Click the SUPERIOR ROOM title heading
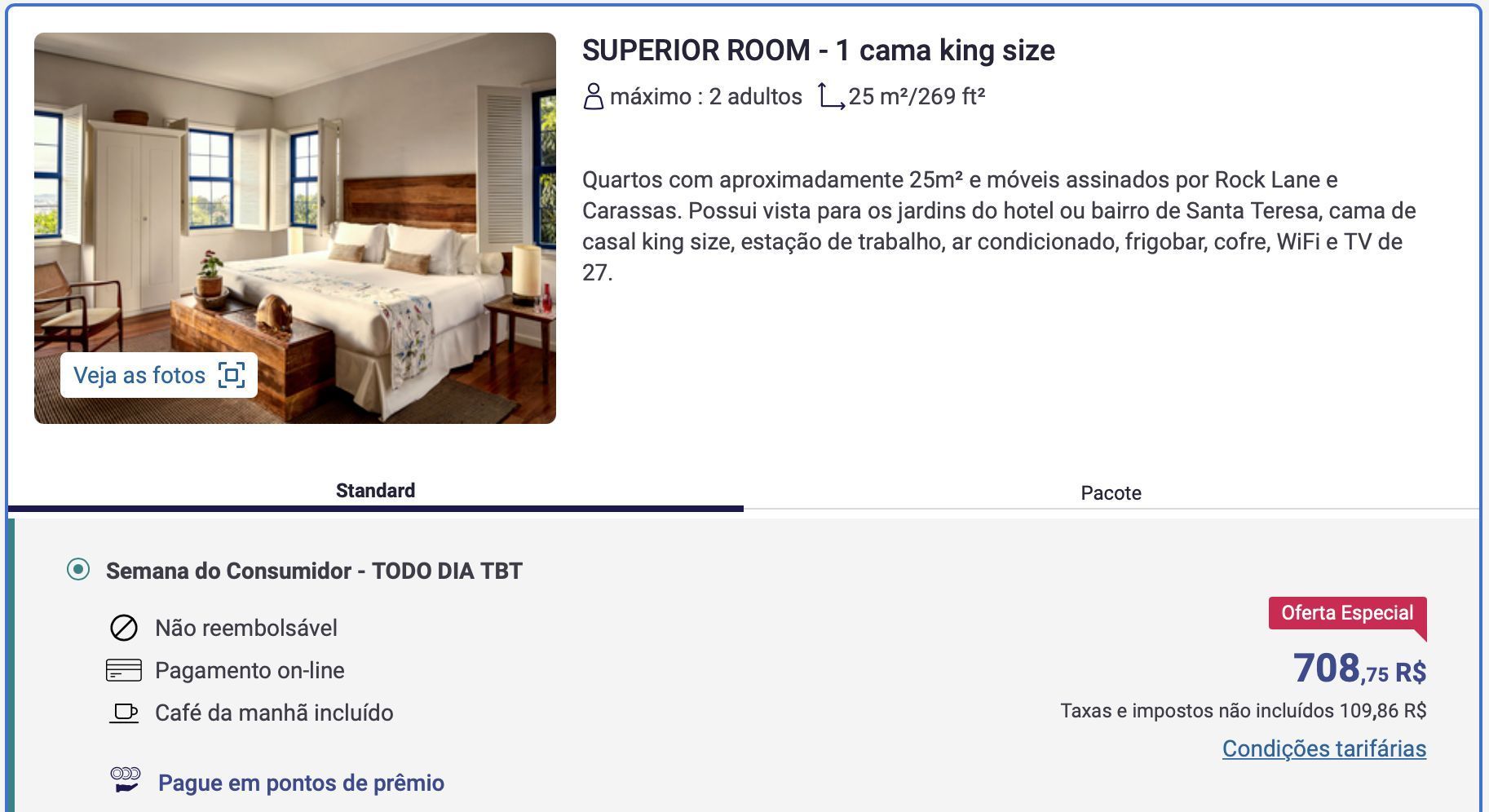The height and width of the screenshot is (812, 1489). pos(818,51)
